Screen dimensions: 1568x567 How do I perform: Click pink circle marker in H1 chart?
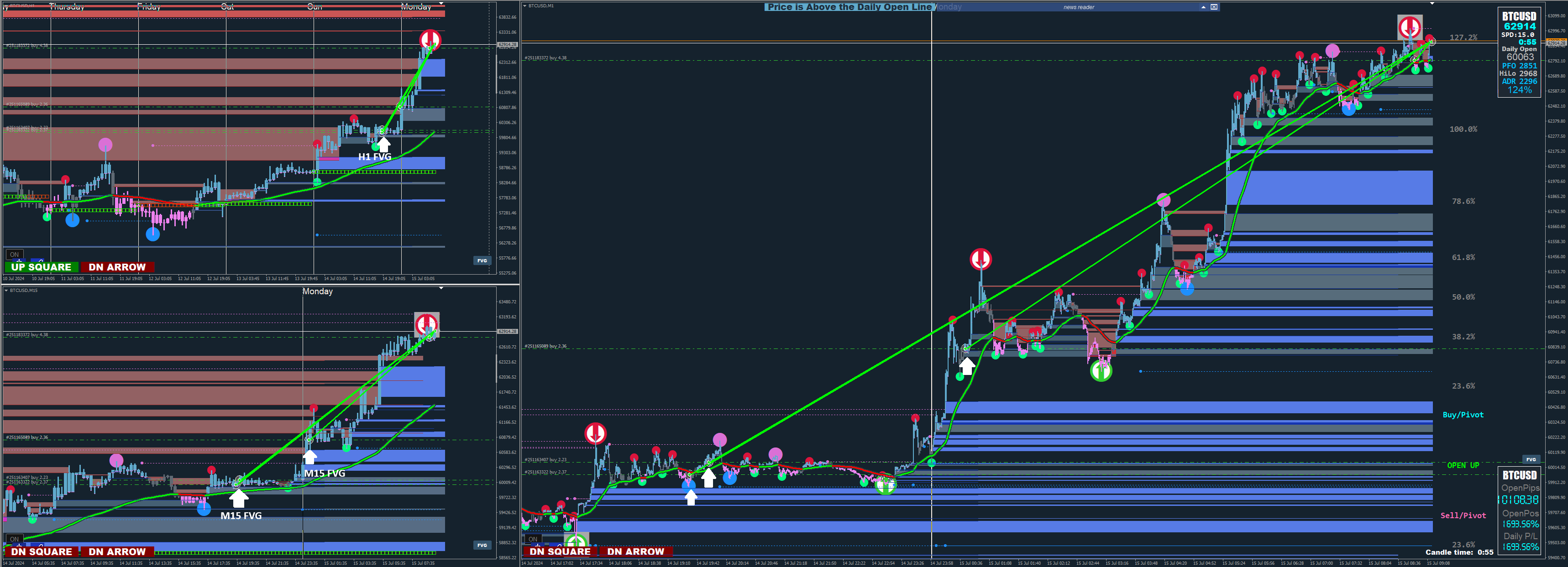click(105, 145)
